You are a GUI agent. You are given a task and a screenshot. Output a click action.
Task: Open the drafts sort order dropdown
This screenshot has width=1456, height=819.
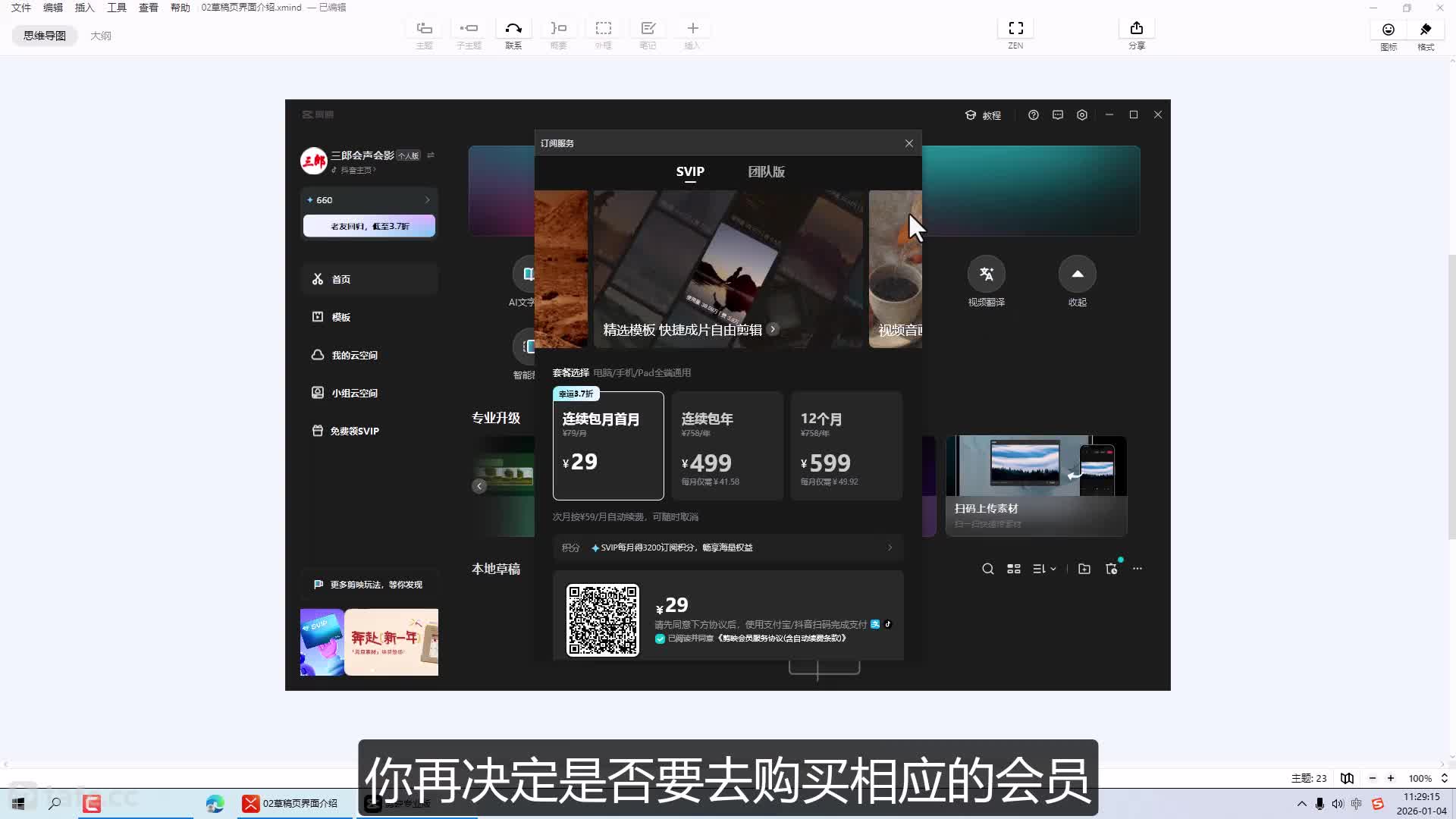[x=1044, y=569]
